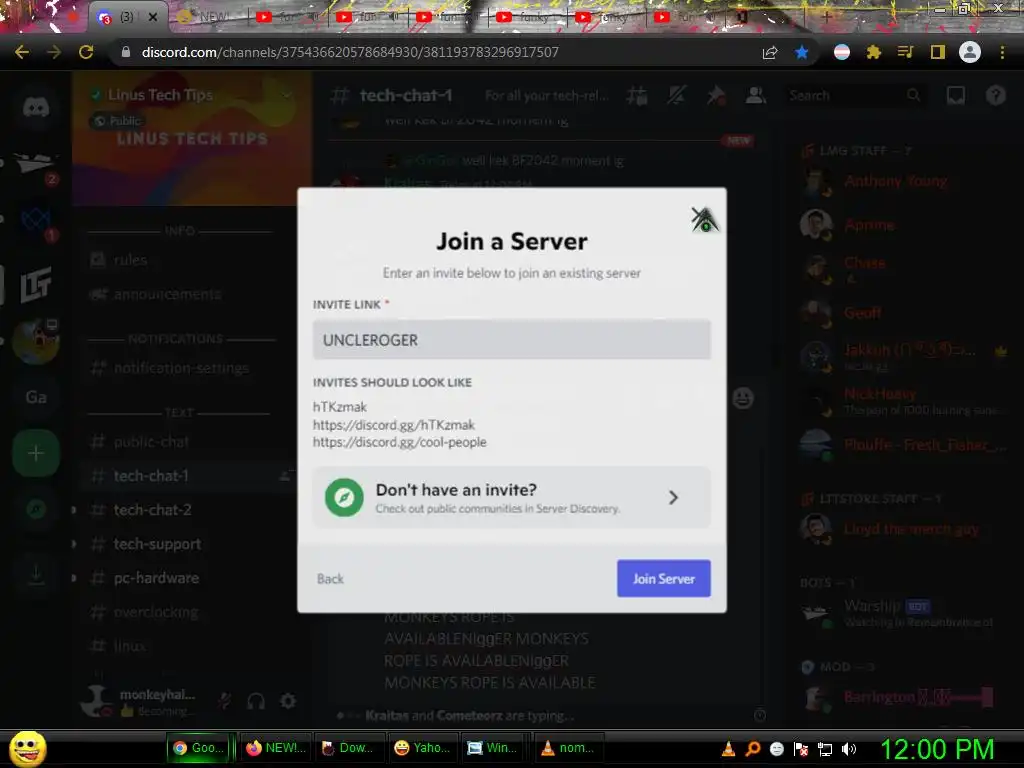Open the nom... VLC taskbar item
This screenshot has height=768, width=1024.
click(568, 748)
